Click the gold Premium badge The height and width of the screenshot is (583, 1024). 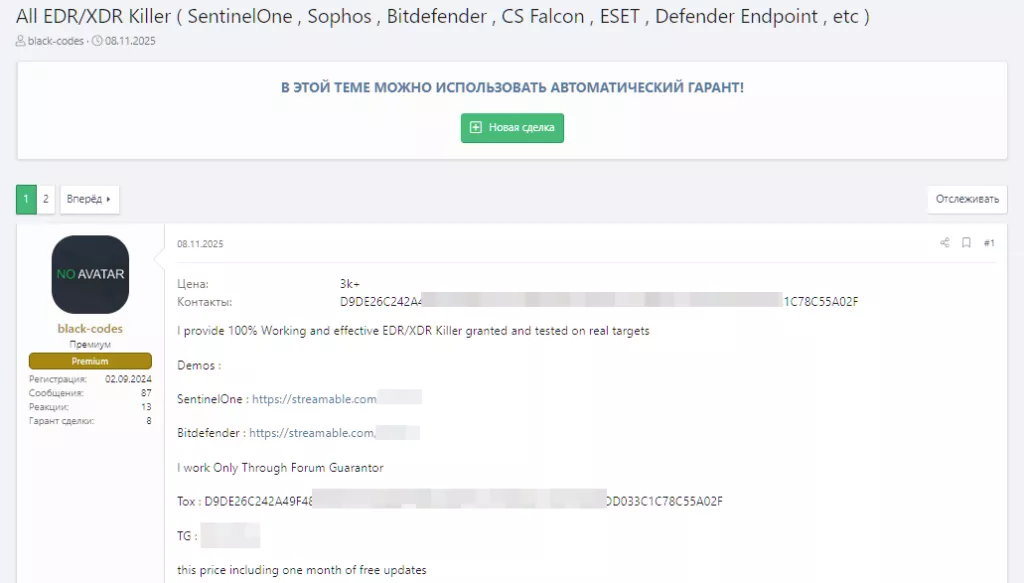(x=90, y=361)
